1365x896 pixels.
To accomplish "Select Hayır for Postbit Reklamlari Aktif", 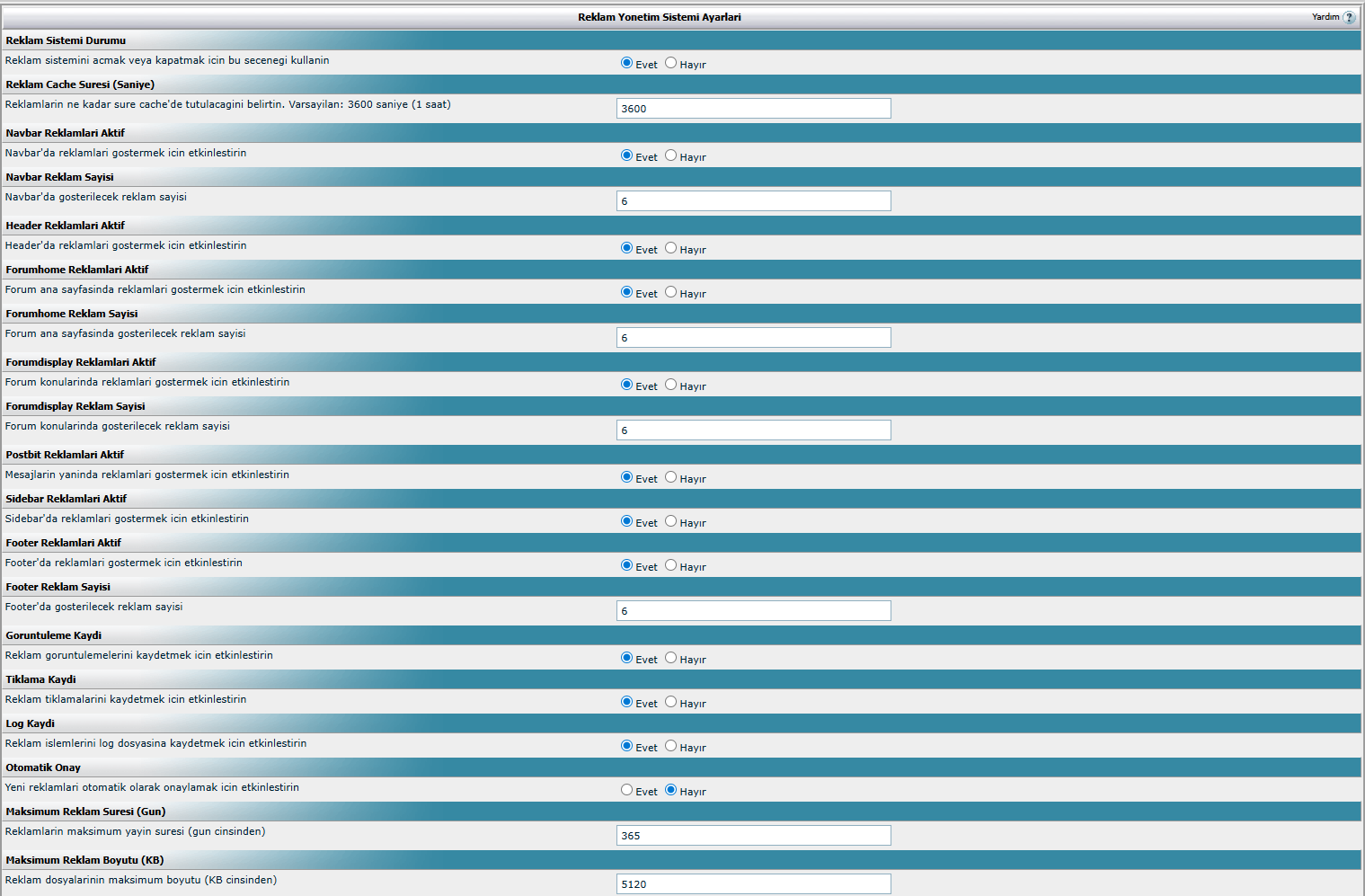I will [670, 477].
